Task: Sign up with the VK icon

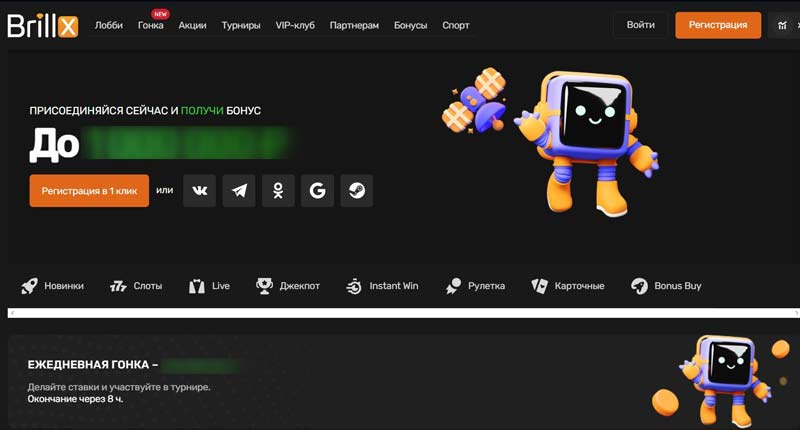Action: coord(200,190)
